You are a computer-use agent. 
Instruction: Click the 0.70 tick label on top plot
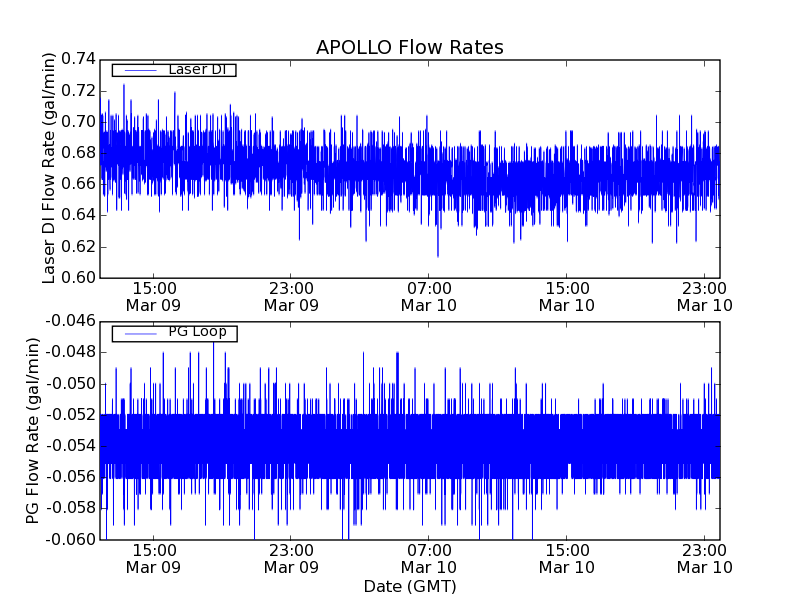coord(79,122)
